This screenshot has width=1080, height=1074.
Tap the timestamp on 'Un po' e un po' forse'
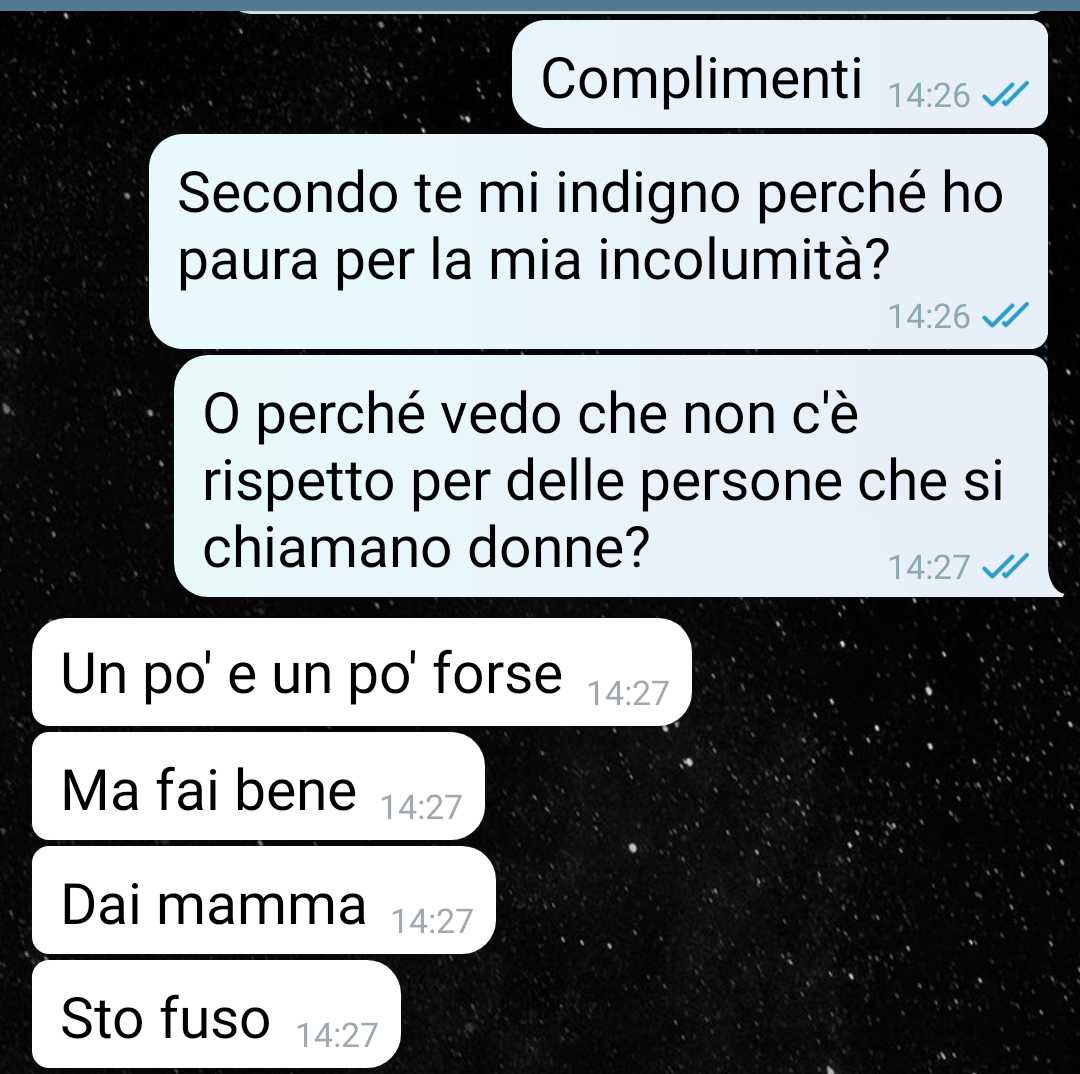click(x=627, y=694)
